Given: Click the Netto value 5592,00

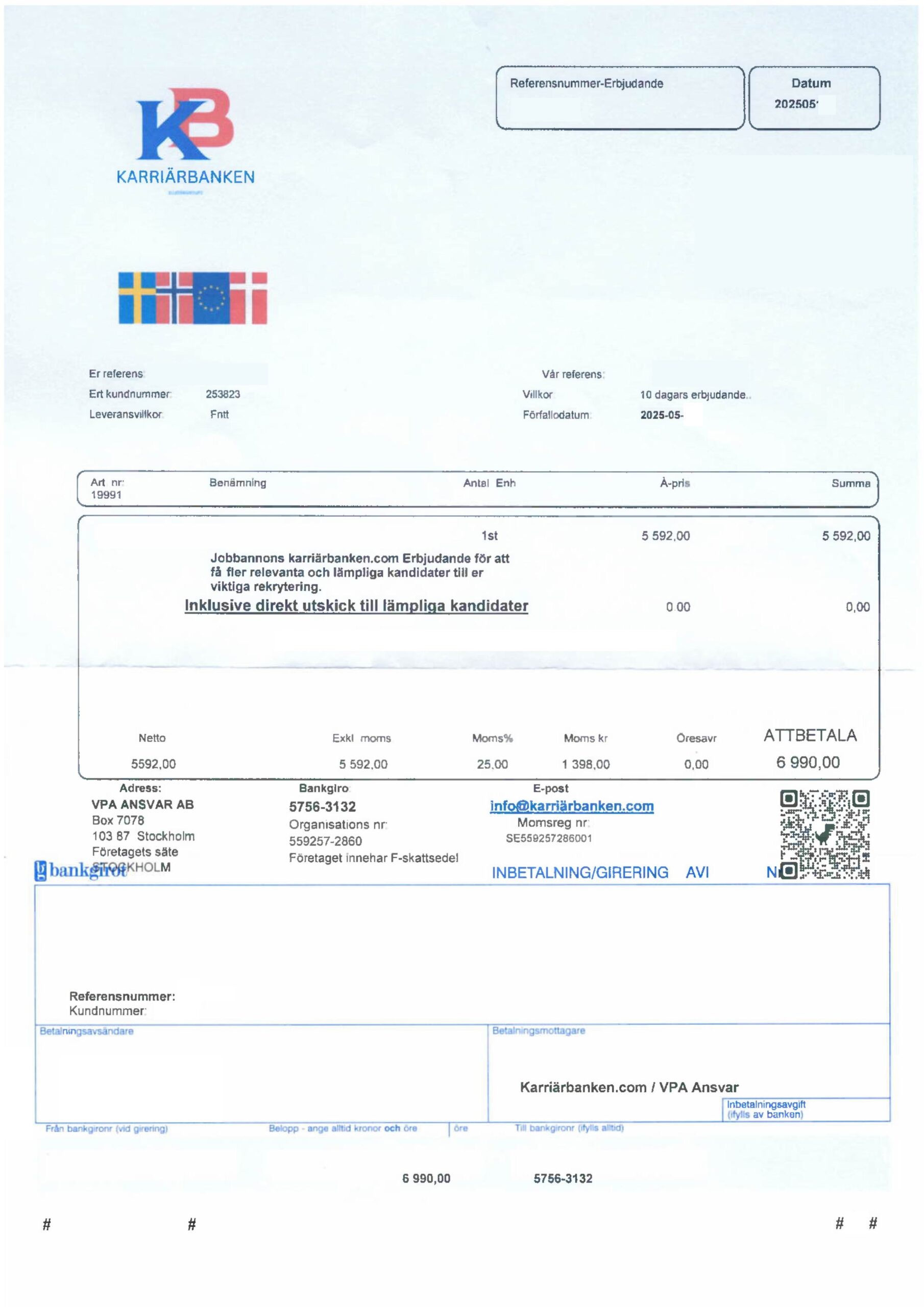Looking at the screenshot, I should (154, 764).
